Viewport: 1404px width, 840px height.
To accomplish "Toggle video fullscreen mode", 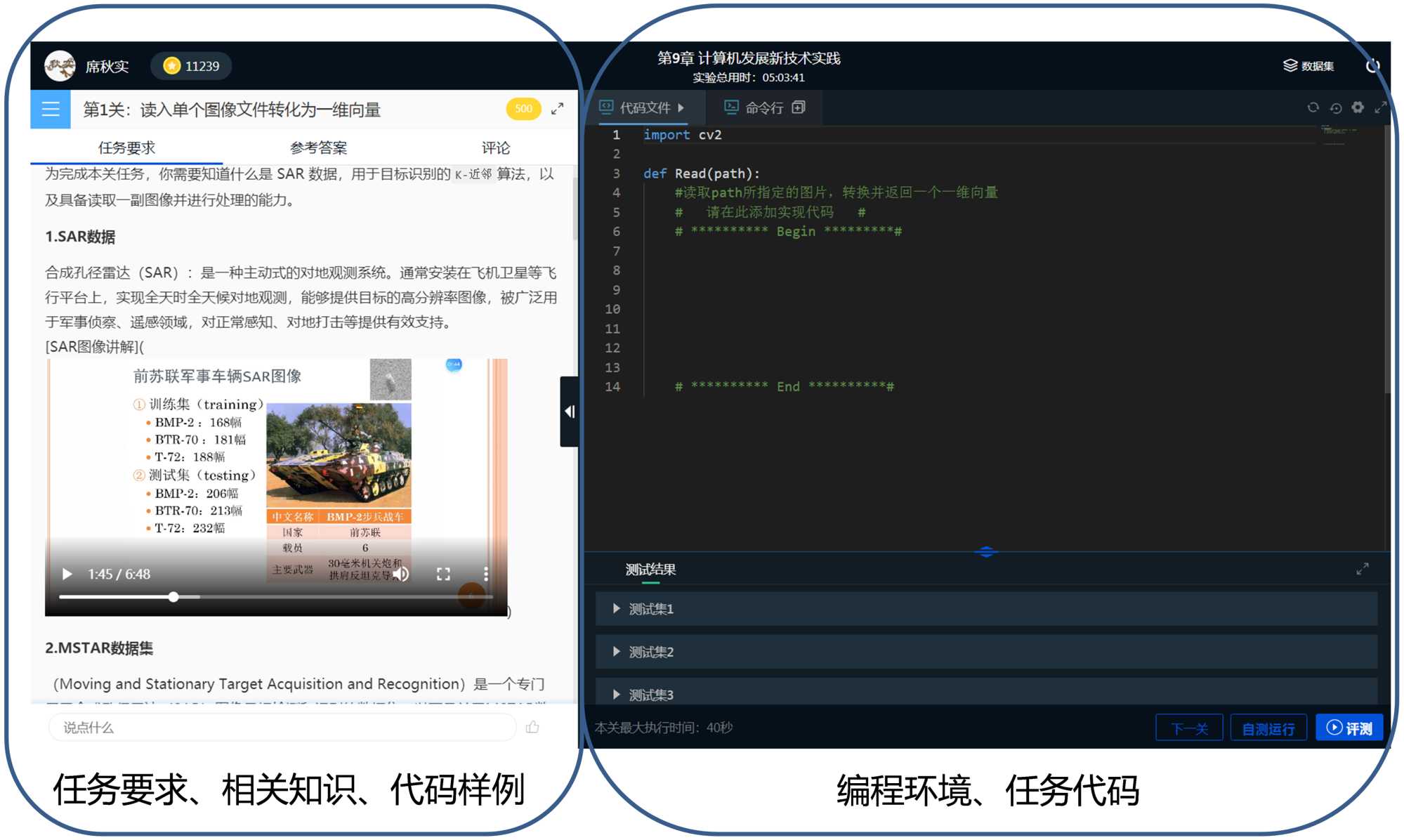I will pyautogui.click(x=443, y=574).
